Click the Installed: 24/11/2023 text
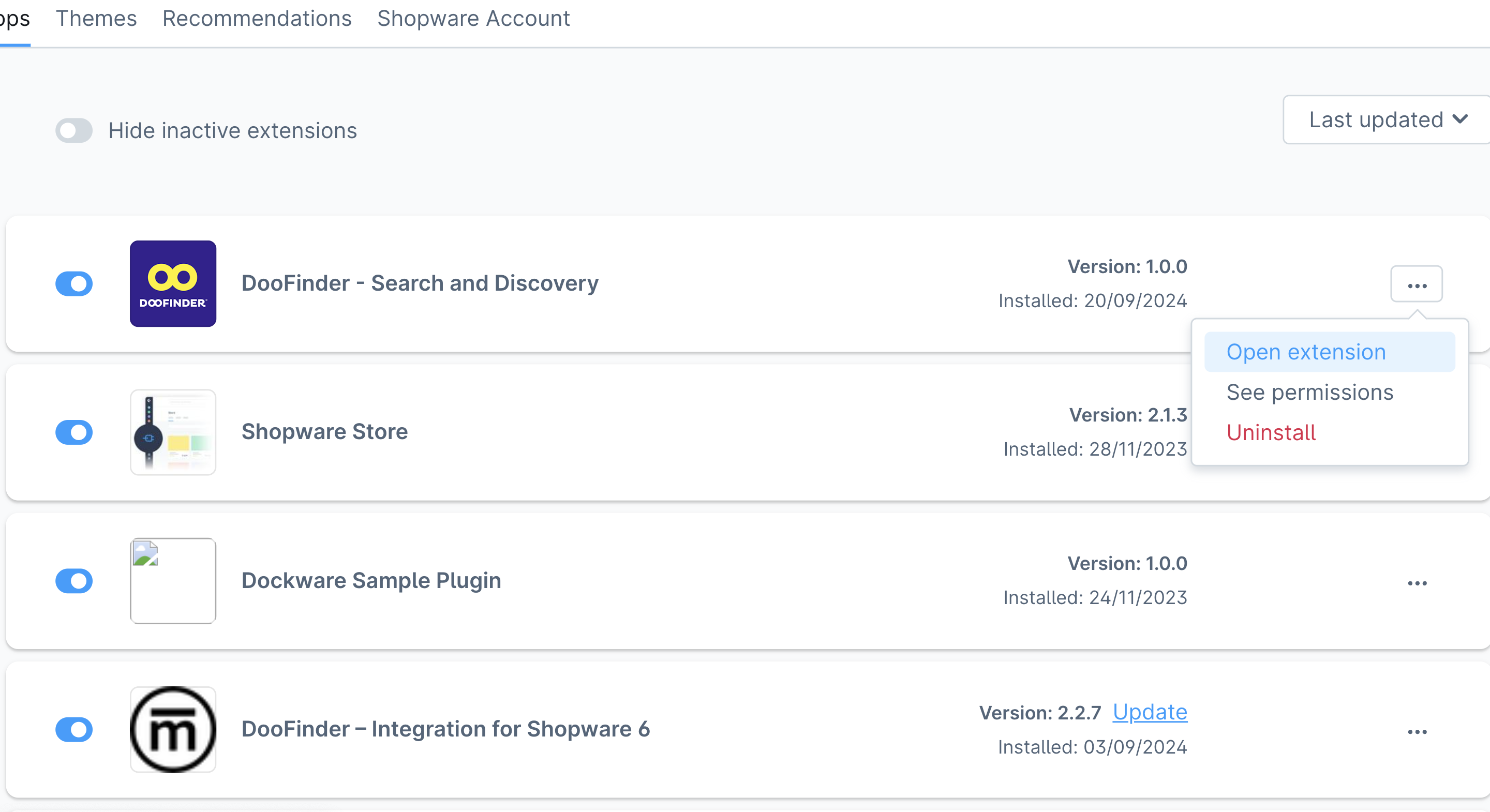The height and width of the screenshot is (812, 1490). pos(1095,597)
